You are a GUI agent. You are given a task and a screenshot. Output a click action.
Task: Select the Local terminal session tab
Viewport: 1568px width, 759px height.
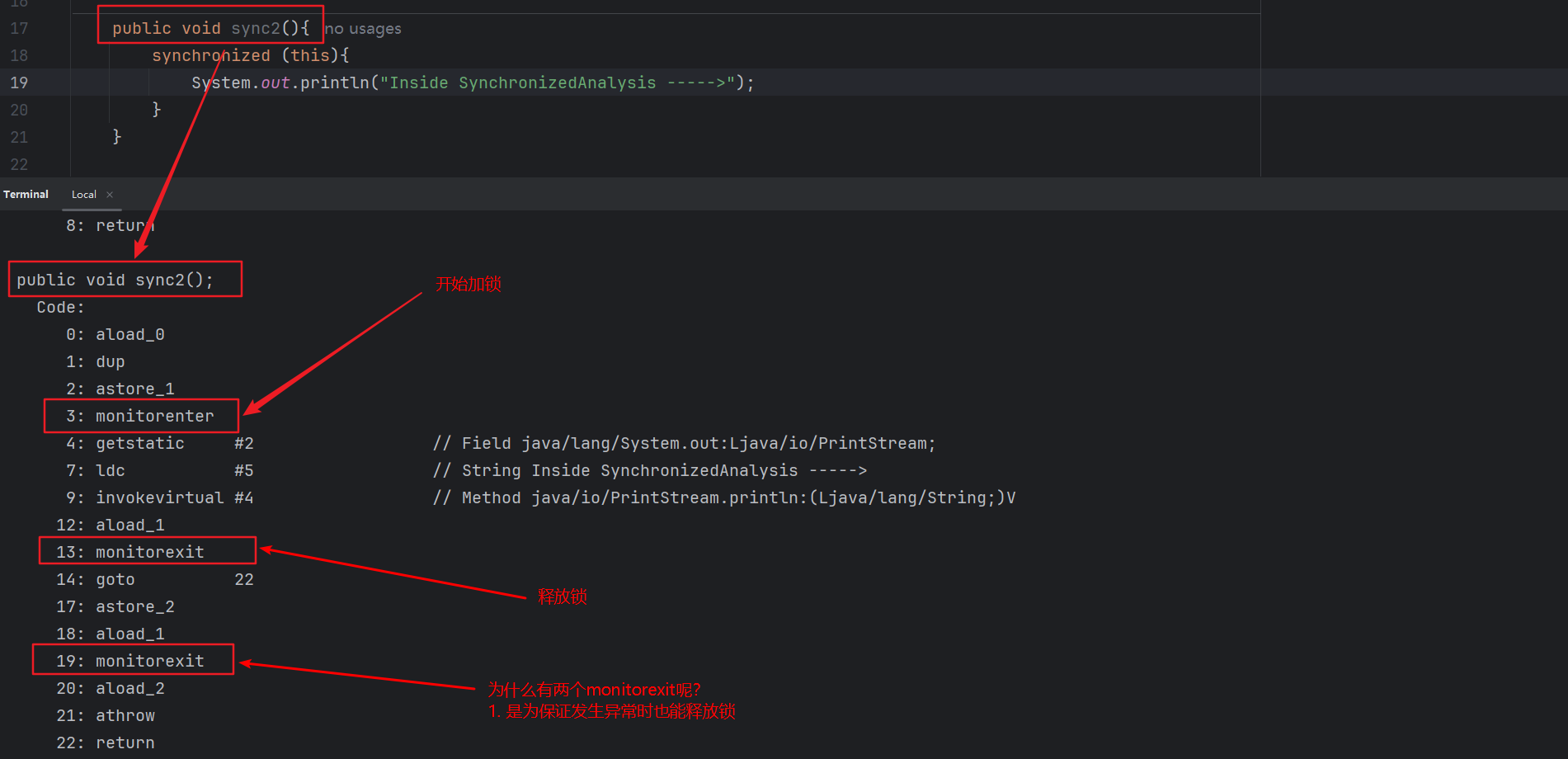[x=83, y=195]
